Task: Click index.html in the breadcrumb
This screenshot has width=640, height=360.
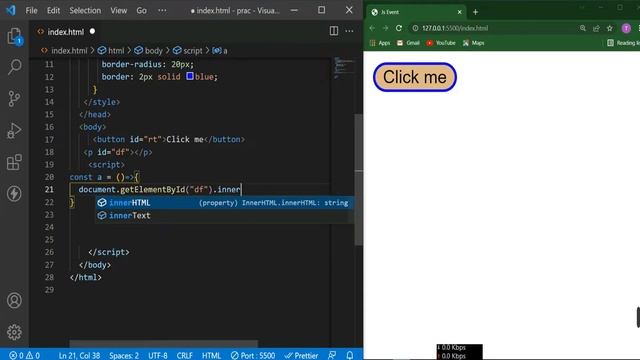Action: (69, 51)
